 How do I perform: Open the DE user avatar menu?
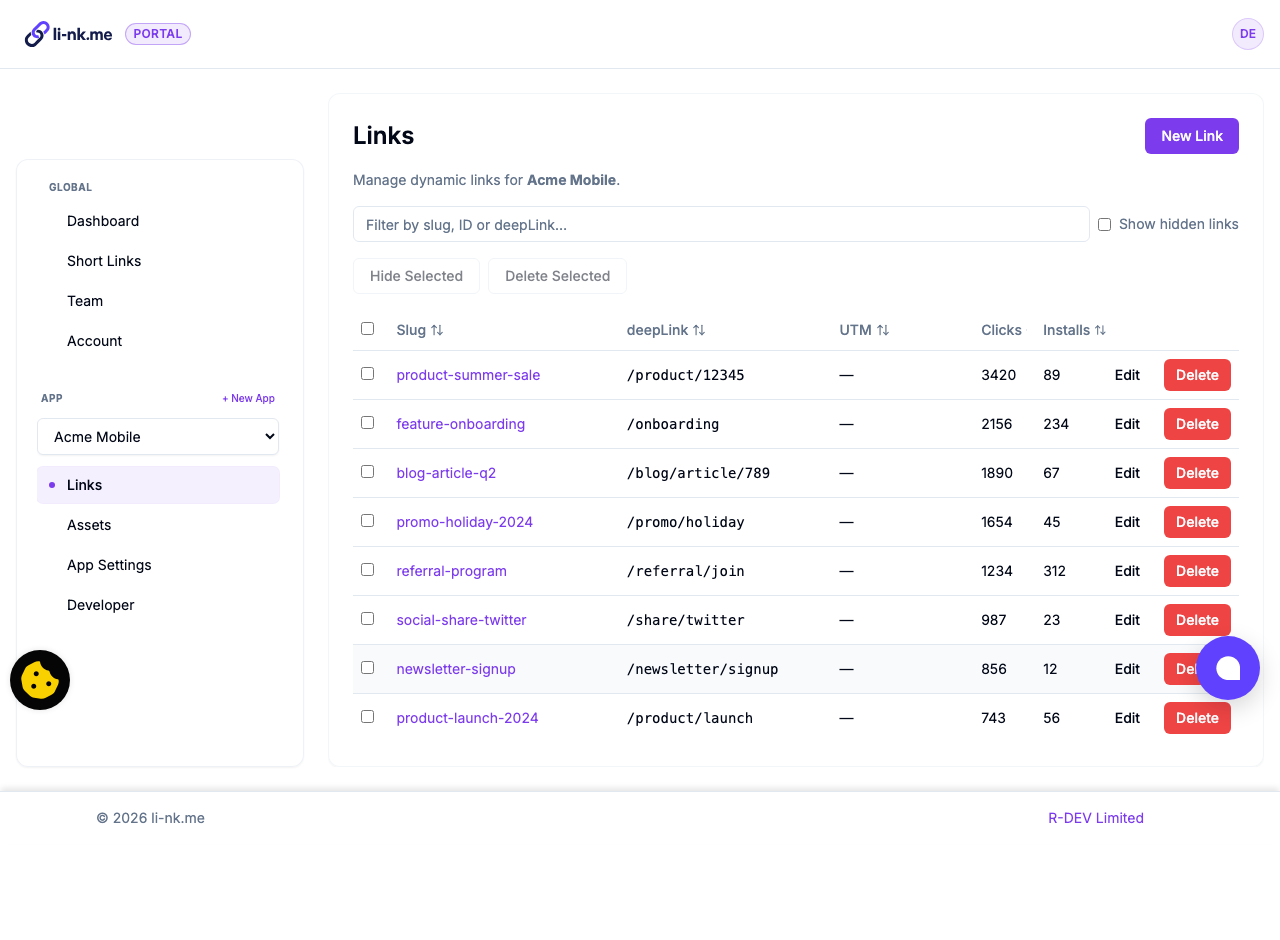[x=1248, y=34]
